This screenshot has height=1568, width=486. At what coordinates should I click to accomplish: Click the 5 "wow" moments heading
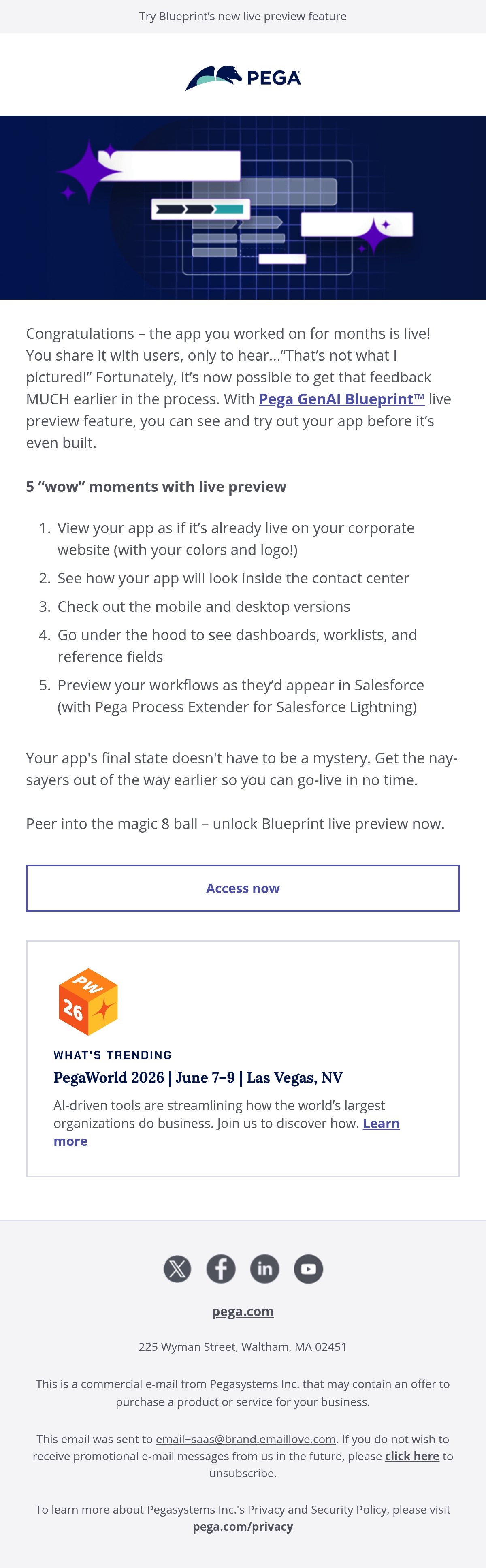(156, 486)
